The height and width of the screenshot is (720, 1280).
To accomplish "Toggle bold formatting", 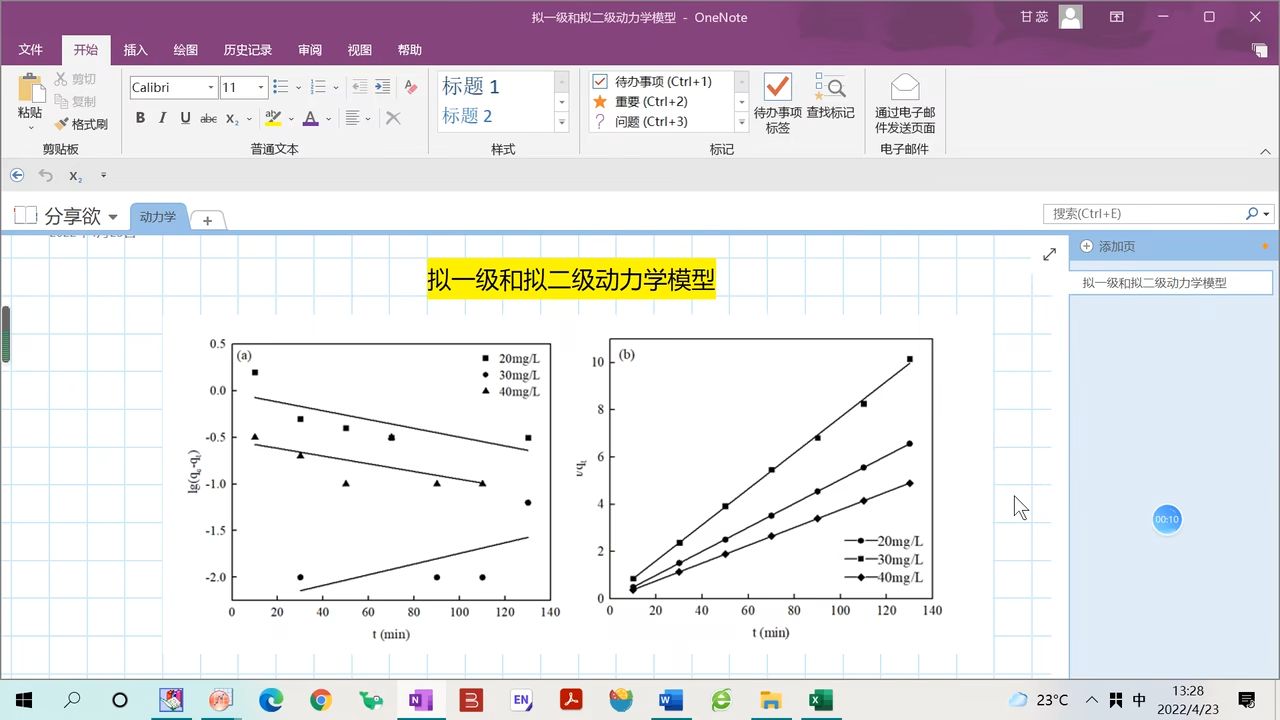I will click(140, 118).
